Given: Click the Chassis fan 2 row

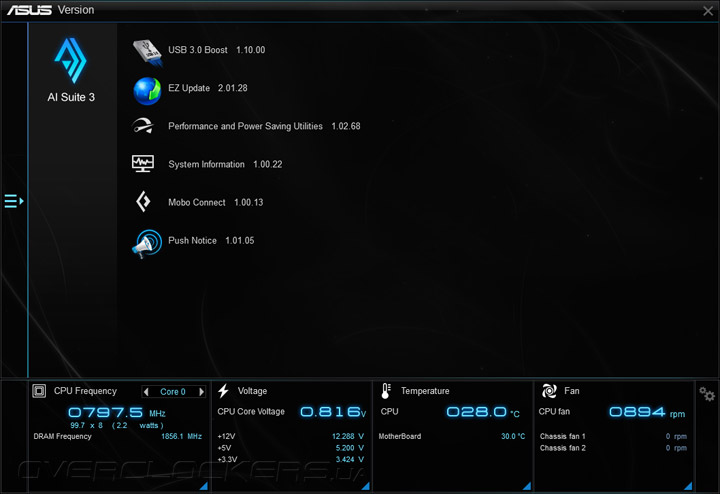Looking at the screenshot, I should tap(613, 448).
